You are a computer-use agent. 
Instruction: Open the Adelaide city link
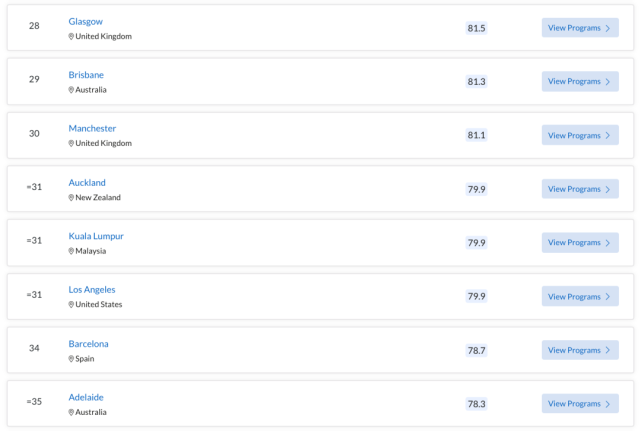(x=86, y=397)
